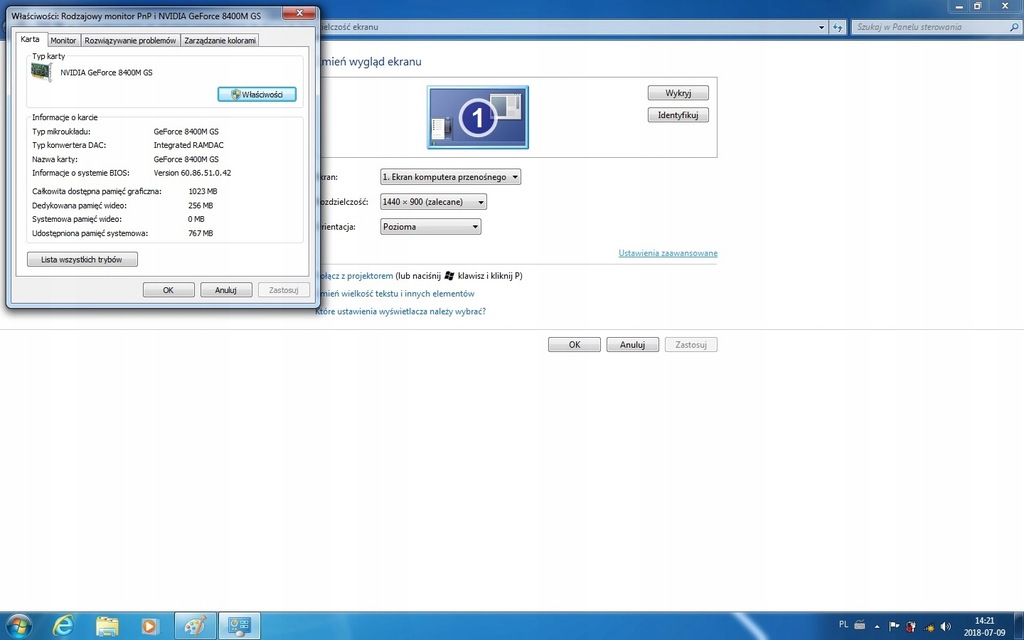Click the PL language indicator
The width and height of the screenshot is (1024, 640).
click(x=844, y=624)
